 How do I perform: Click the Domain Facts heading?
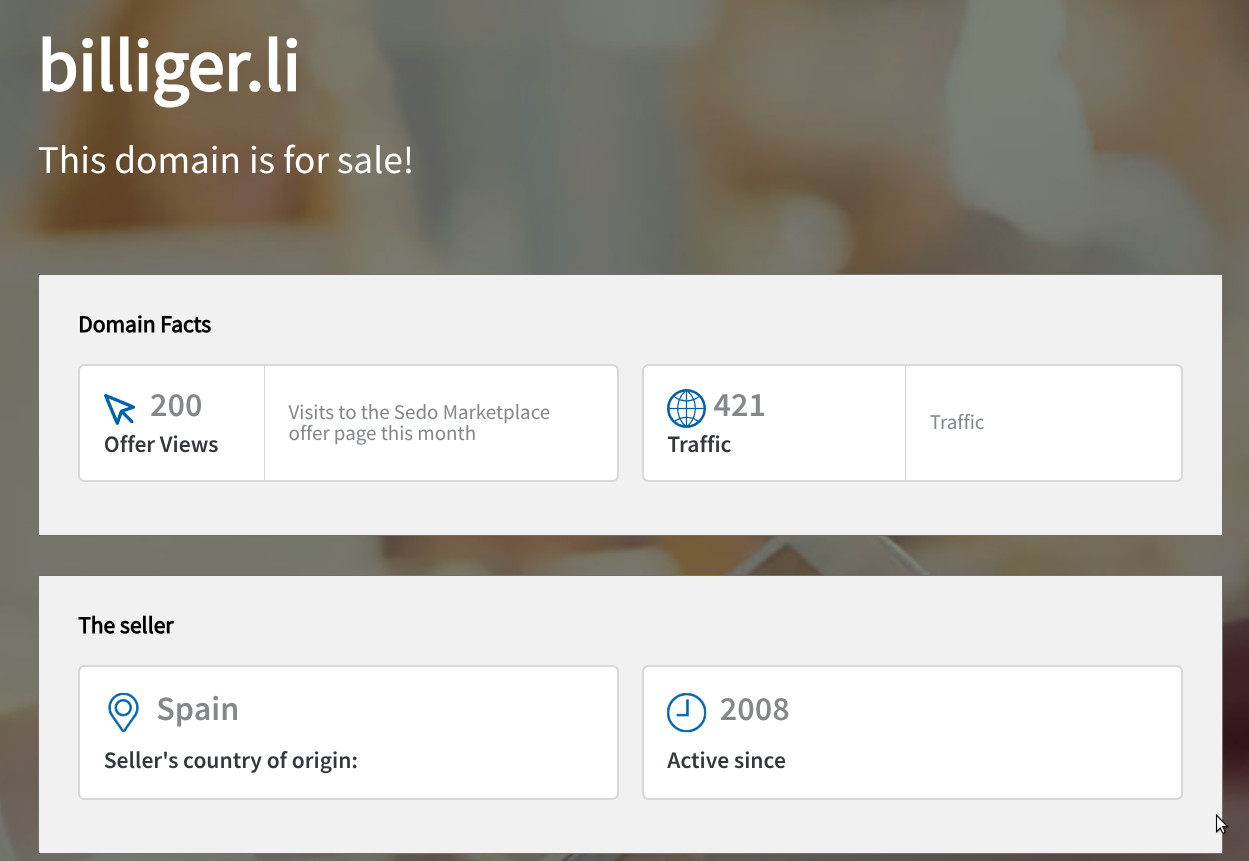click(145, 325)
